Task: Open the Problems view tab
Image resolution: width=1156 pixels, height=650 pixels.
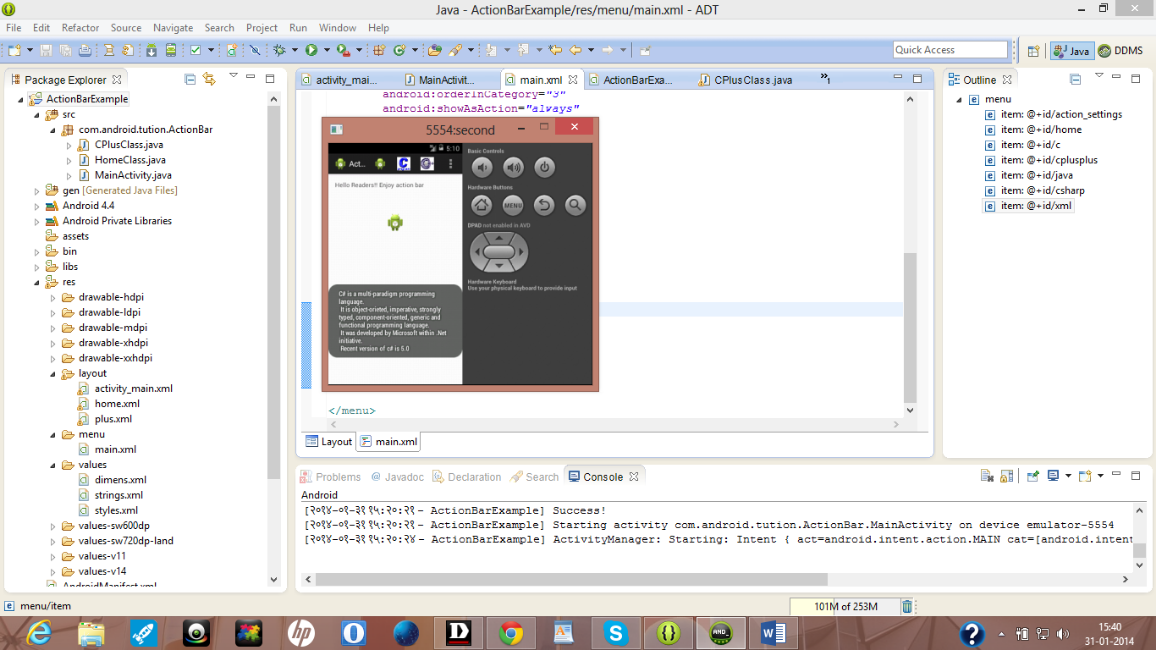Action: 331,477
